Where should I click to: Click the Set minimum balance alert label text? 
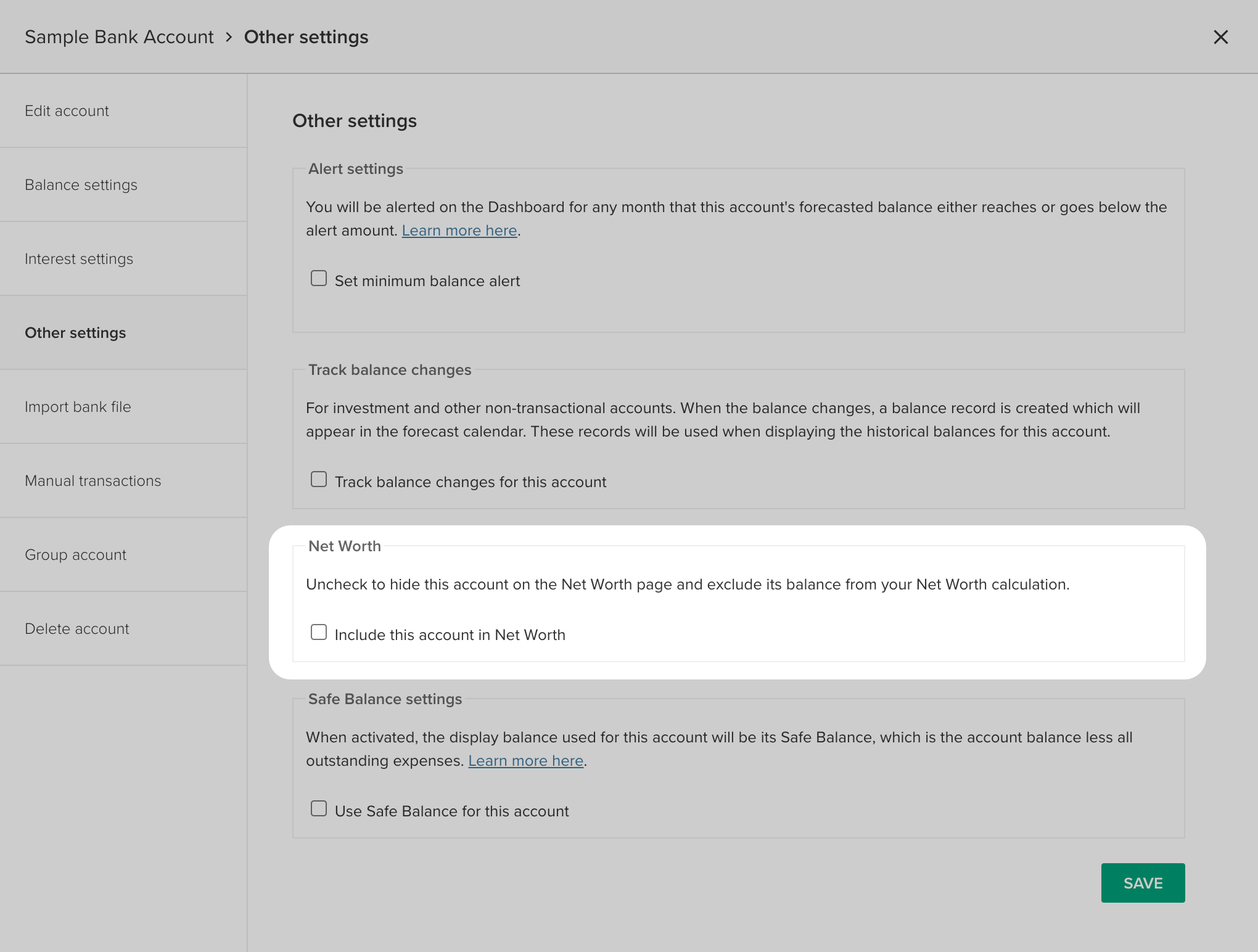click(427, 281)
